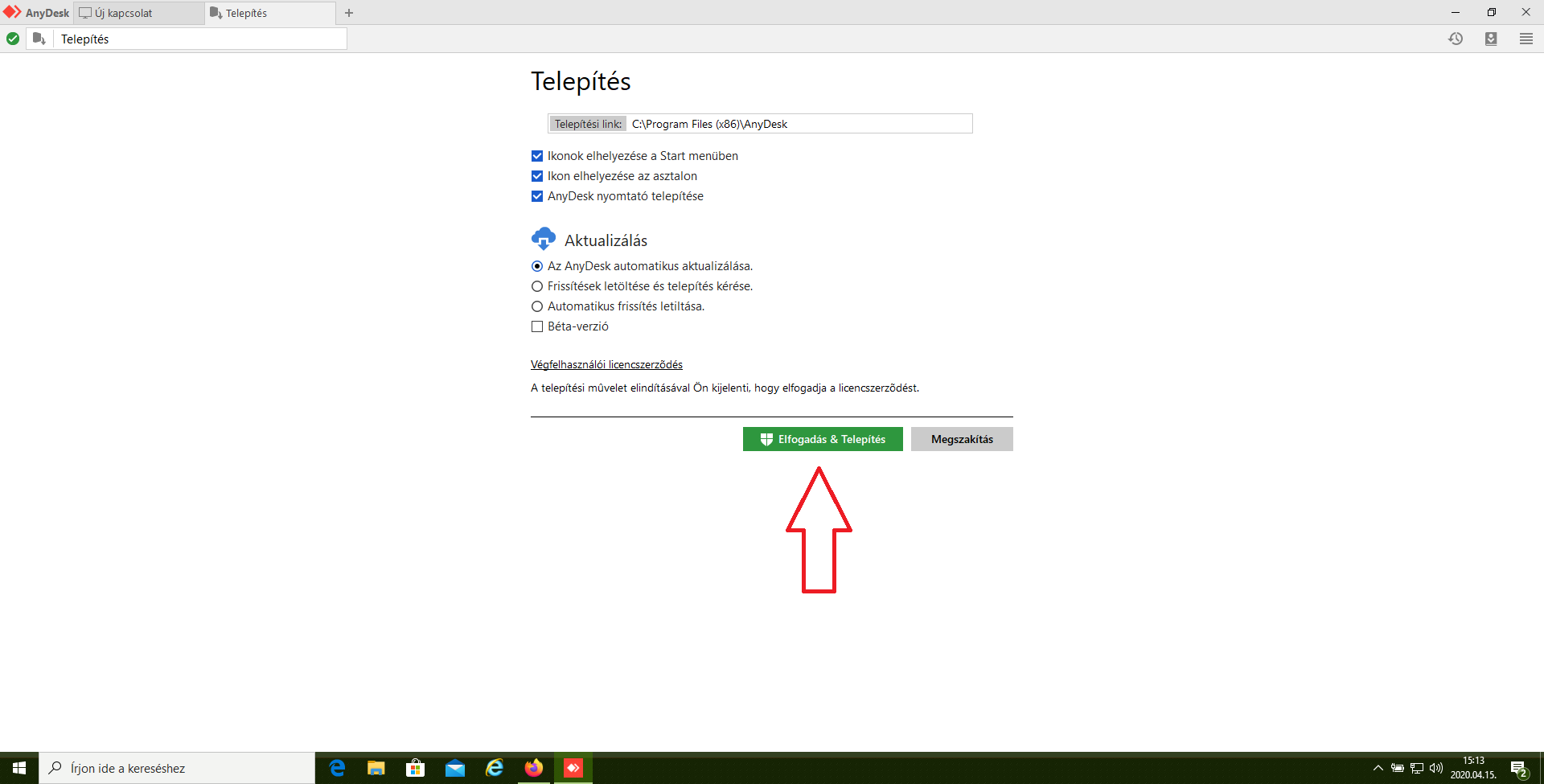Restore down the AnyDesk window

[x=1491, y=12]
